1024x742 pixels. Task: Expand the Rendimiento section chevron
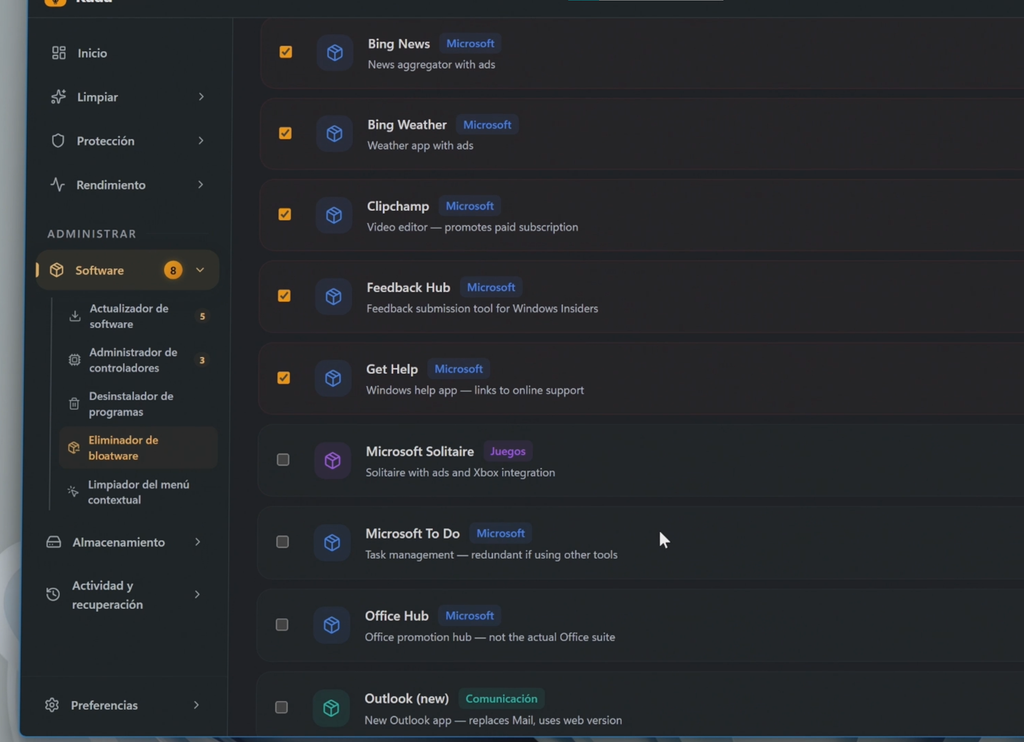point(200,185)
